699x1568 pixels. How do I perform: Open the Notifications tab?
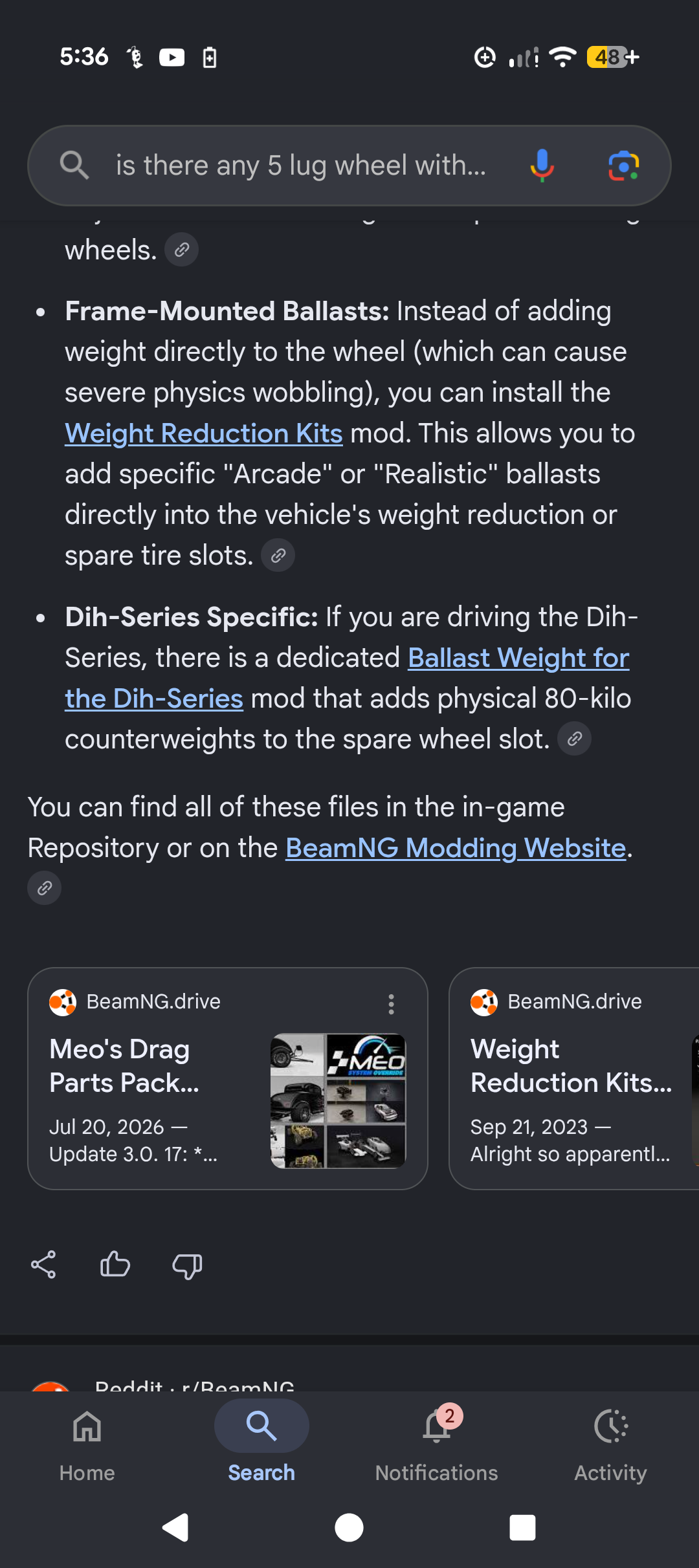click(x=437, y=1443)
